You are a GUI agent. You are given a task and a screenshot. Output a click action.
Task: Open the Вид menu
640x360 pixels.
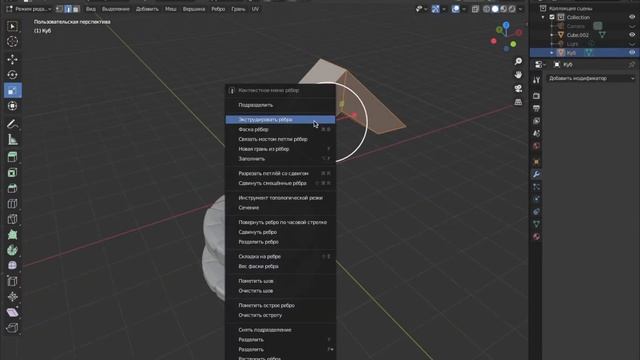(x=91, y=9)
